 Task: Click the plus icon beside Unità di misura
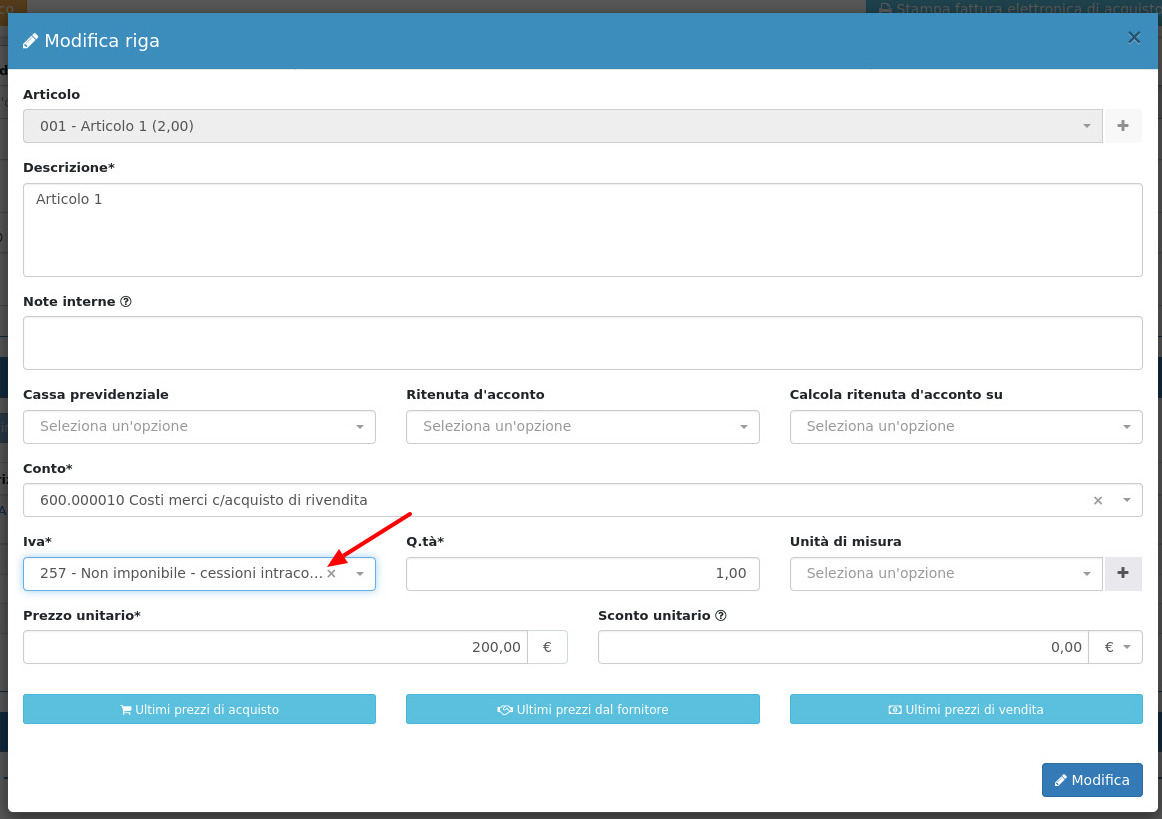coord(1122,574)
